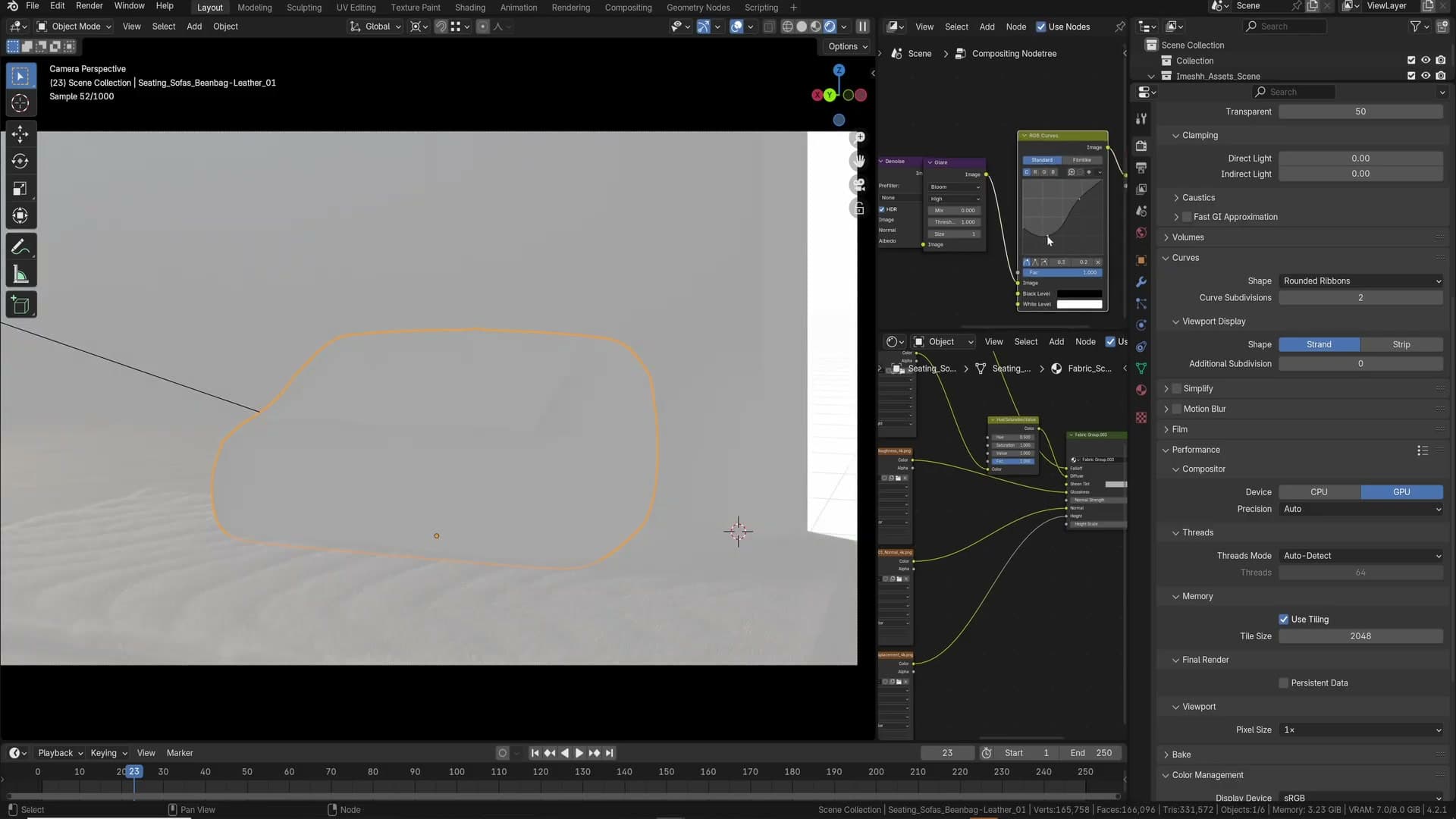Screen dimensions: 1456x819
Task: Enable the Motion Blur checkbox
Action: (x=1176, y=409)
